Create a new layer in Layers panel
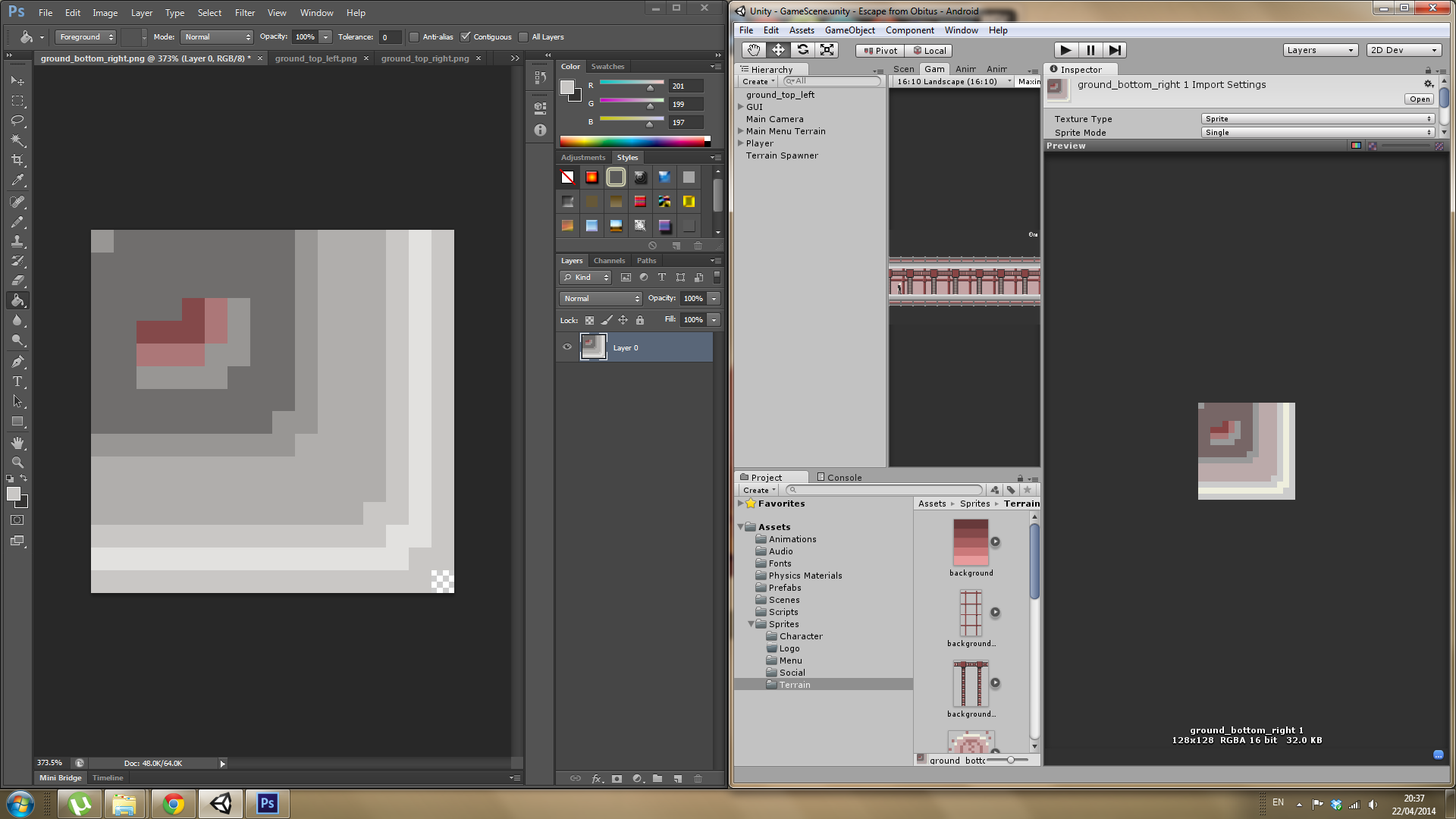This screenshot has width=1456, height=819. coord(677,778)
